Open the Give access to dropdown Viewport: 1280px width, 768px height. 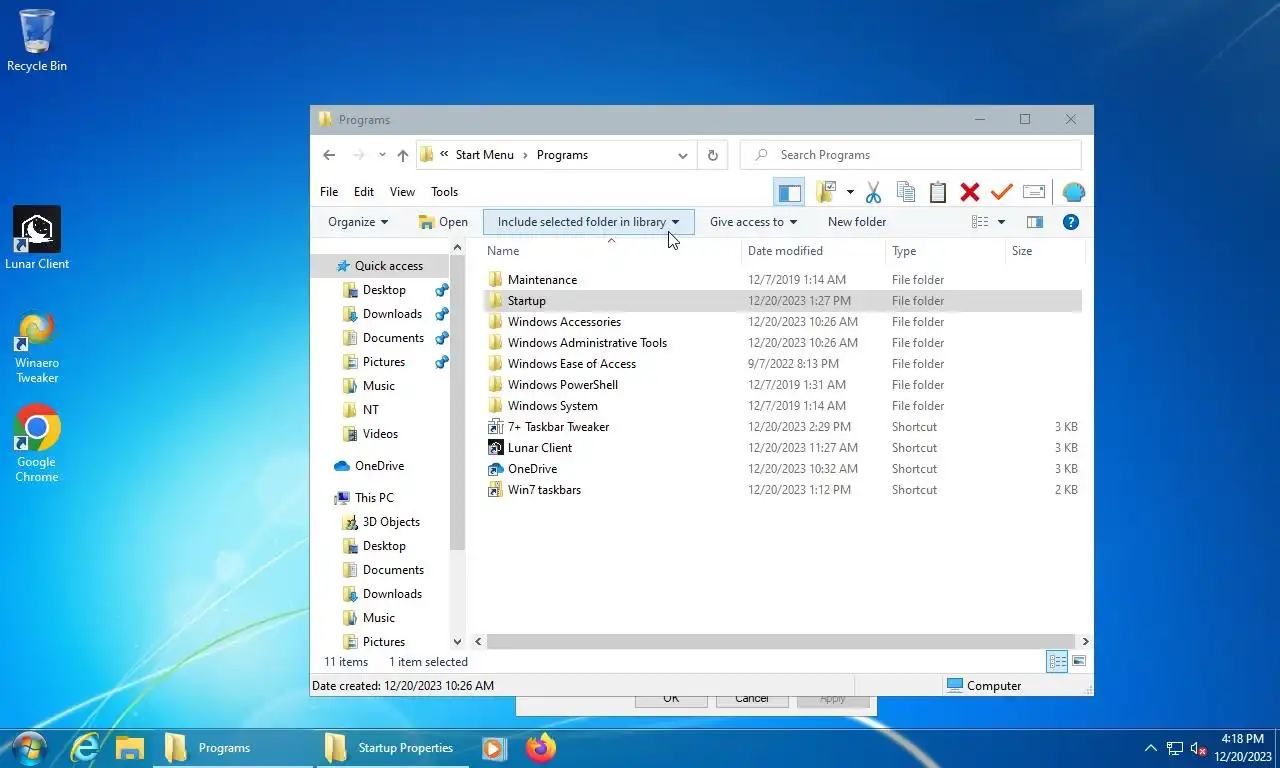point(753,222)
